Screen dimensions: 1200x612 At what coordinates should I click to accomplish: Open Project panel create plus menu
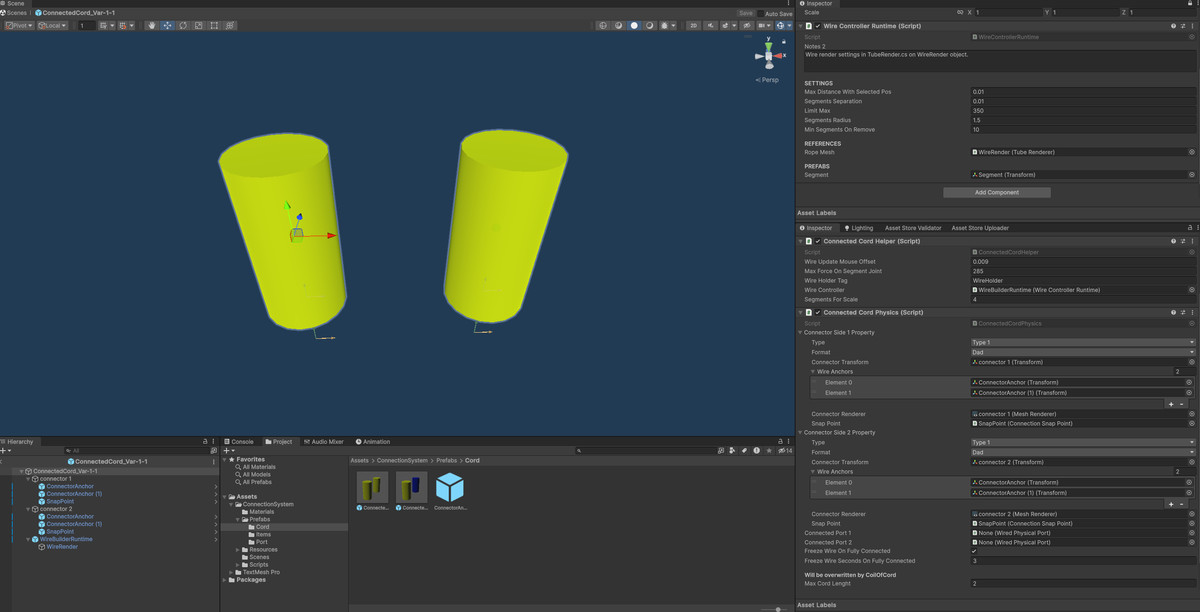[229, 451]
